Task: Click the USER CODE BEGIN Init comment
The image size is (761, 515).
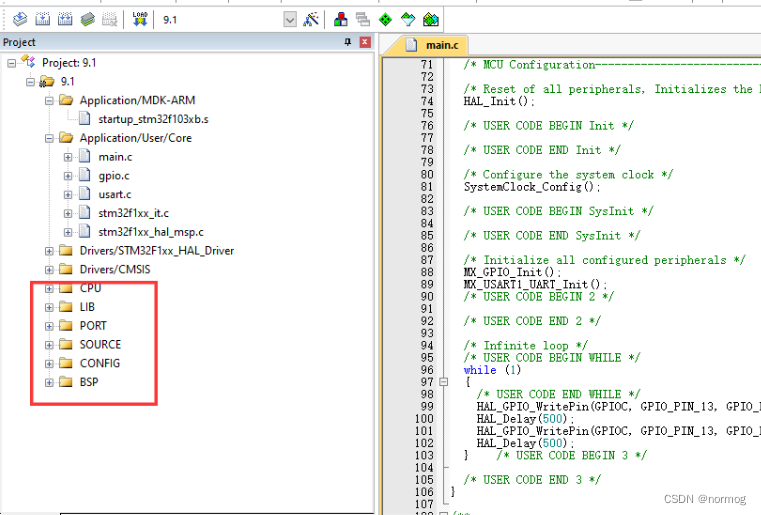Action: click(548, 126)
